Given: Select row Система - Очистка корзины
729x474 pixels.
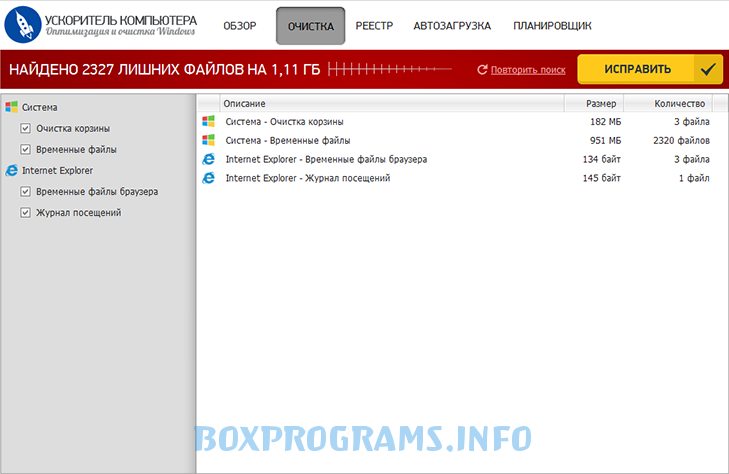Looking at the screenshot, I should (x=462, y=122).
